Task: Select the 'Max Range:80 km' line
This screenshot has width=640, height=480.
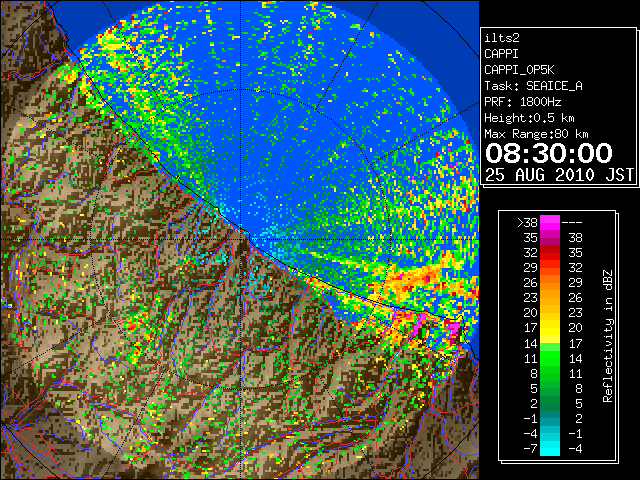Action: point(536,134)
